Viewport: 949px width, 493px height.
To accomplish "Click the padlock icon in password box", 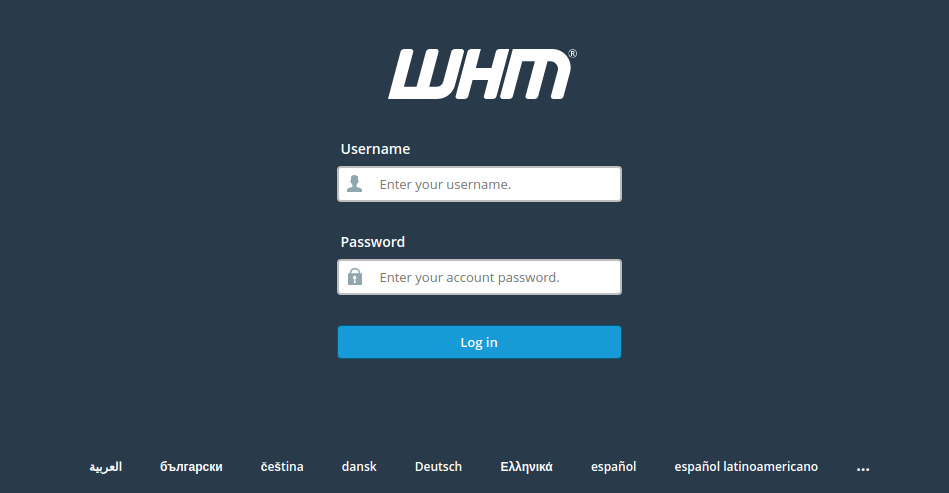I will click(355, 277).
